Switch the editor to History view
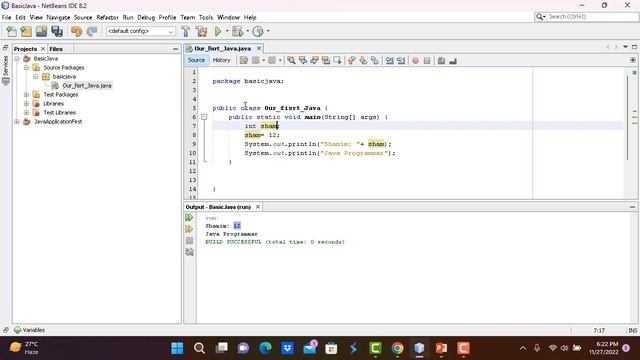This screenshot has height=360, width=640. tap(222, 60)
